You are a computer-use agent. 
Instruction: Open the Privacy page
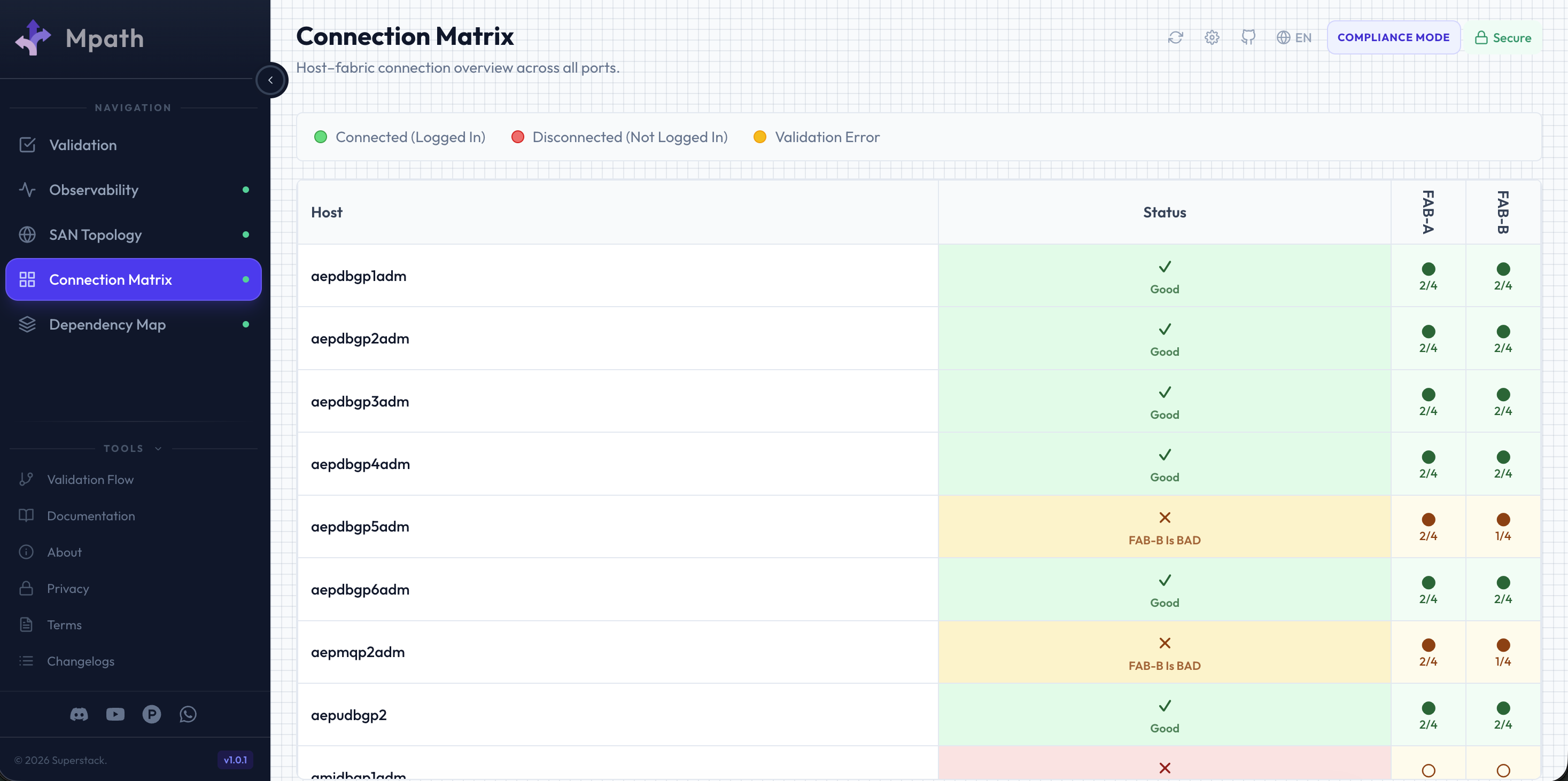[133, 588]
